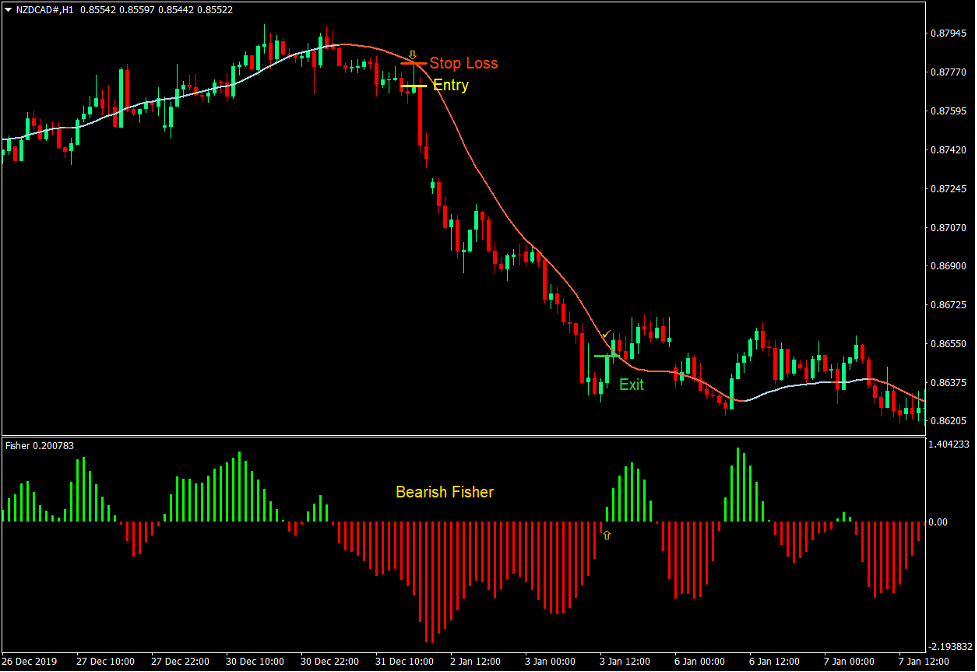The width and height of the screenshot is (977, 672).
Task: Click 0.87945 on the price axis
Action: [x=947, y=33]
